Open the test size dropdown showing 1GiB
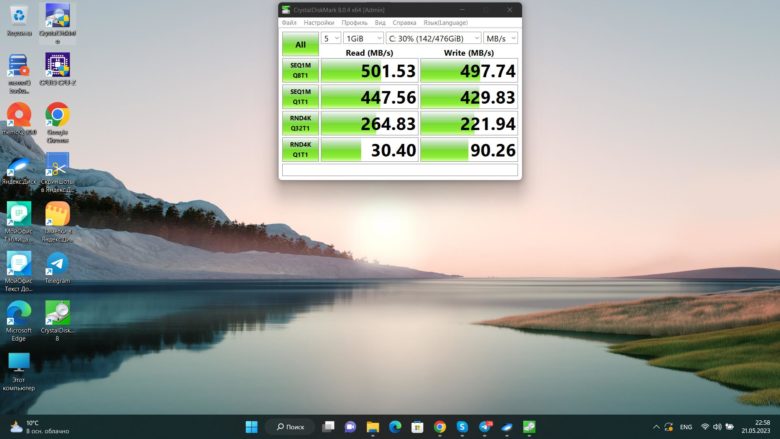The width and height of the screenshot is (780, 439). (363, 38)
